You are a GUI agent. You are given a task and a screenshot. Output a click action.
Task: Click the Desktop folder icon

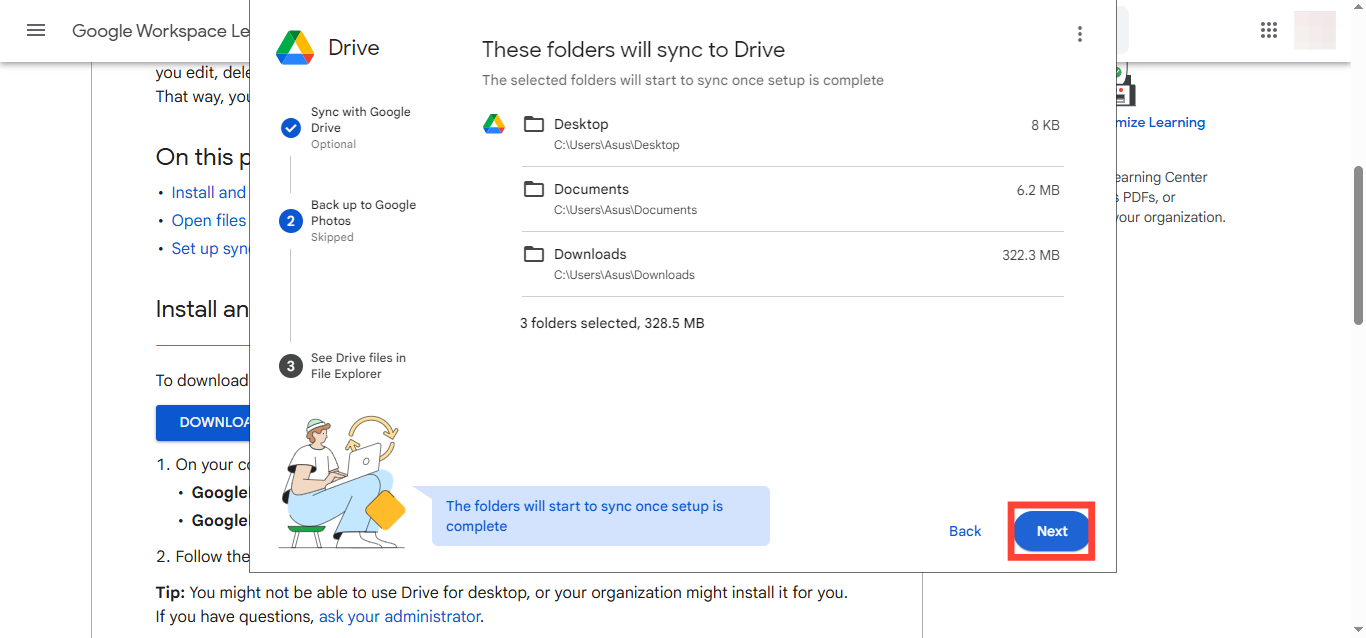pyautogui.click(x=534, y=124)
